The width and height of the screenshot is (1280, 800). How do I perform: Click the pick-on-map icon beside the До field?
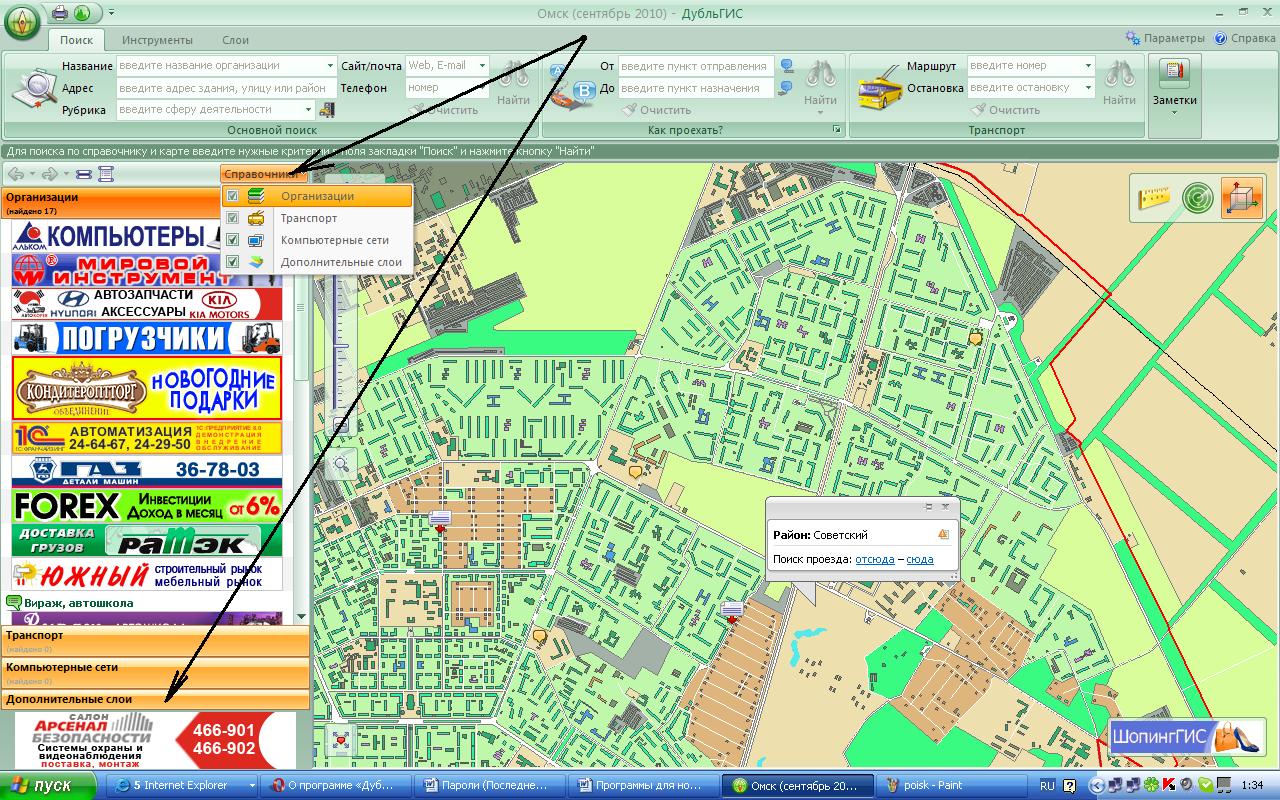(x=787, y=88)
